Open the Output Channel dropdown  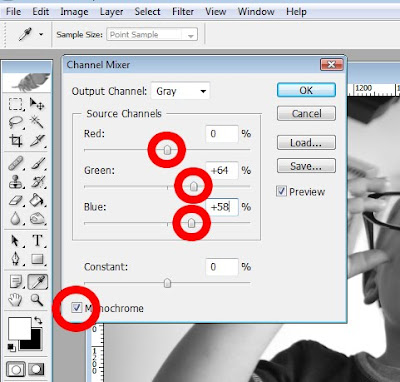click(180, 91)
